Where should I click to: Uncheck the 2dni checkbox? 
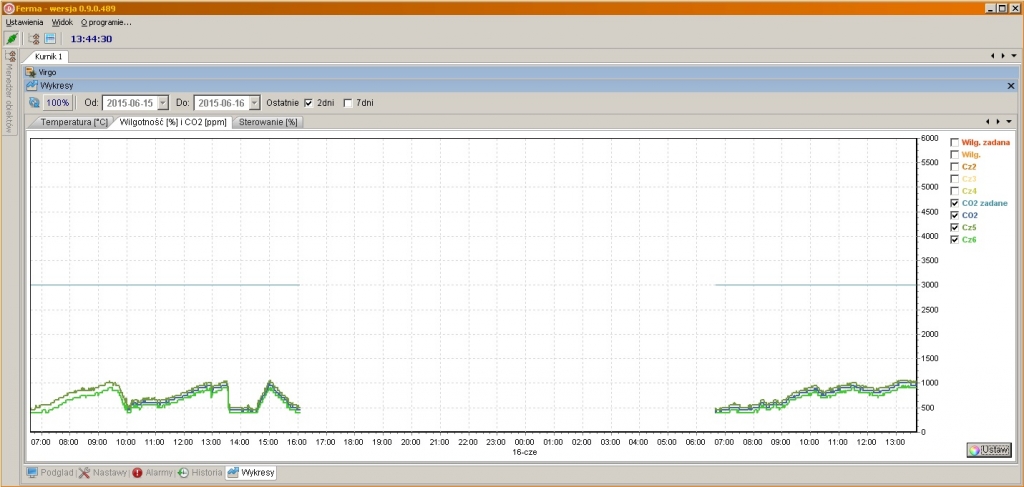[309, 102]
